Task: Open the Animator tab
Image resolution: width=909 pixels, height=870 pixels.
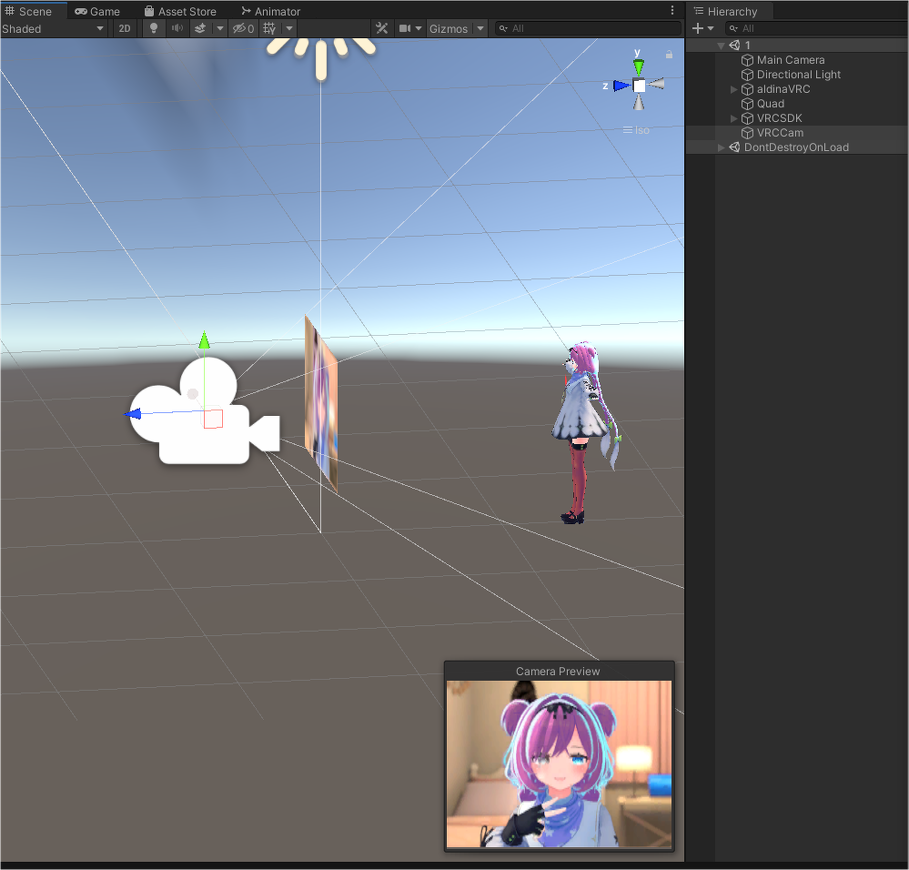Action: (x=271, y=11)
